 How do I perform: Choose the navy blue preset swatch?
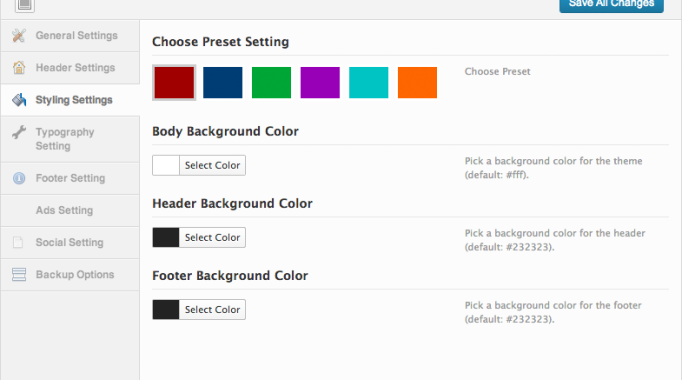(223, 83)
